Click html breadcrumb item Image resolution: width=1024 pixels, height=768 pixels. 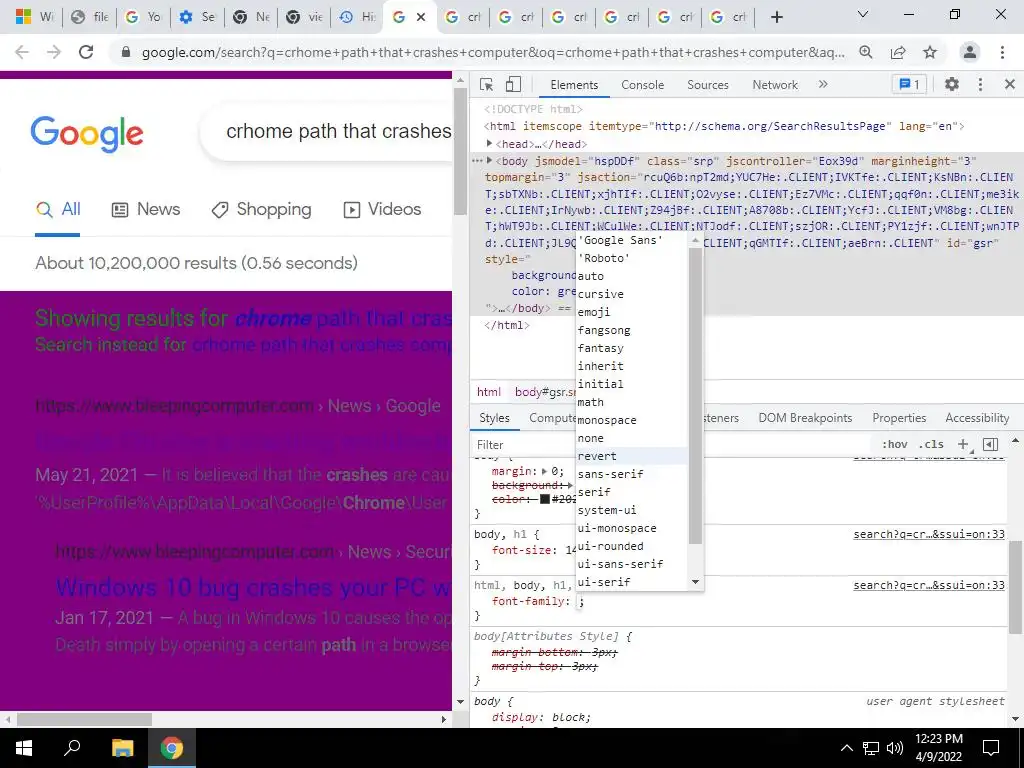pos(488,392)
